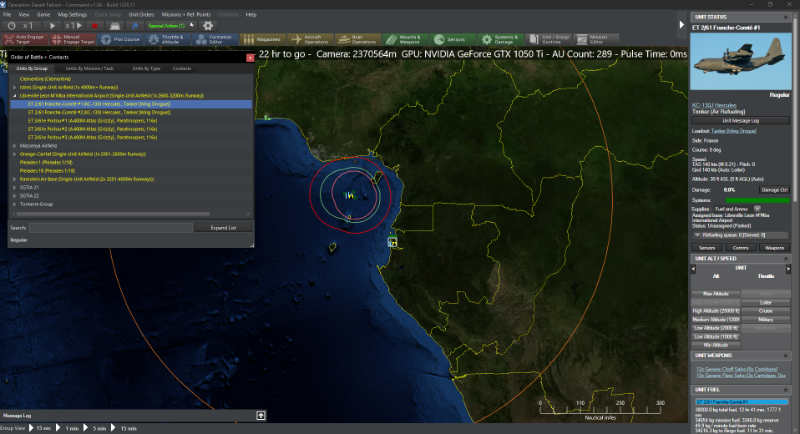
Task: Click the Message Log expand icon
Action: tap(261, 416)
